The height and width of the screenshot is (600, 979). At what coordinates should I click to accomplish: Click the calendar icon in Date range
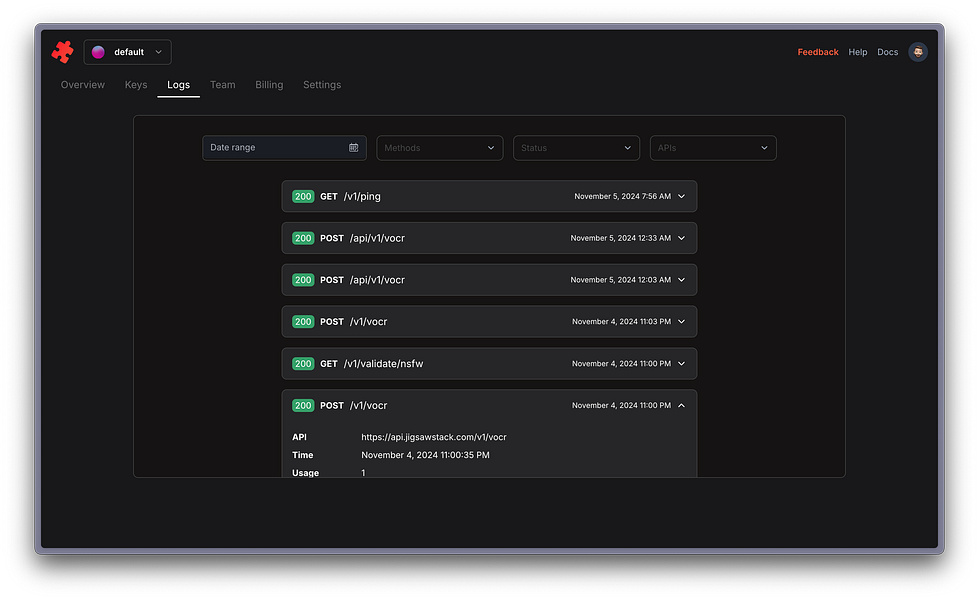[353, 148]
